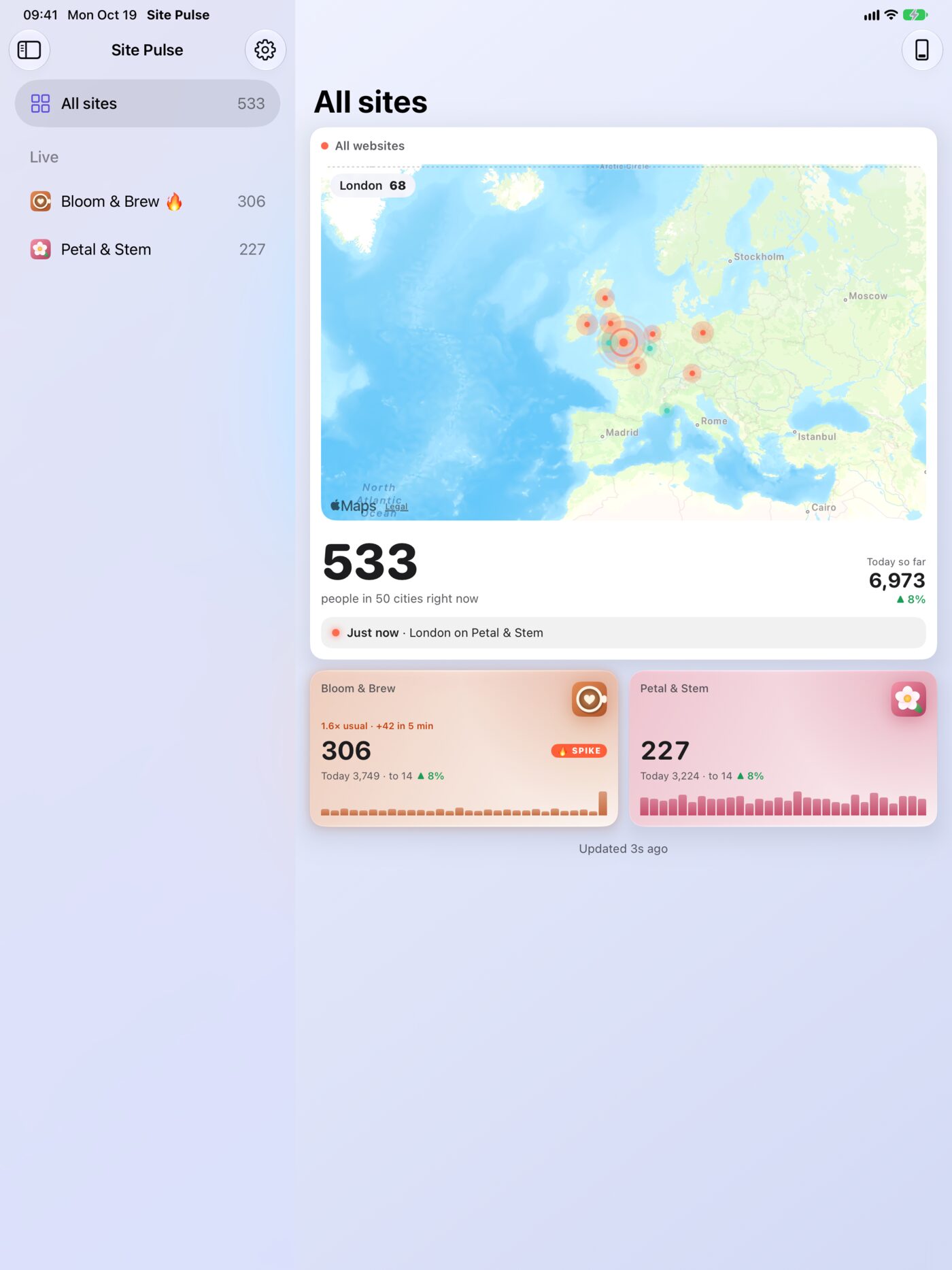Click the Wi-Fi icon in status bar
The width and height of the screenshot is (952, 1270).
click(x=891, y=15)
